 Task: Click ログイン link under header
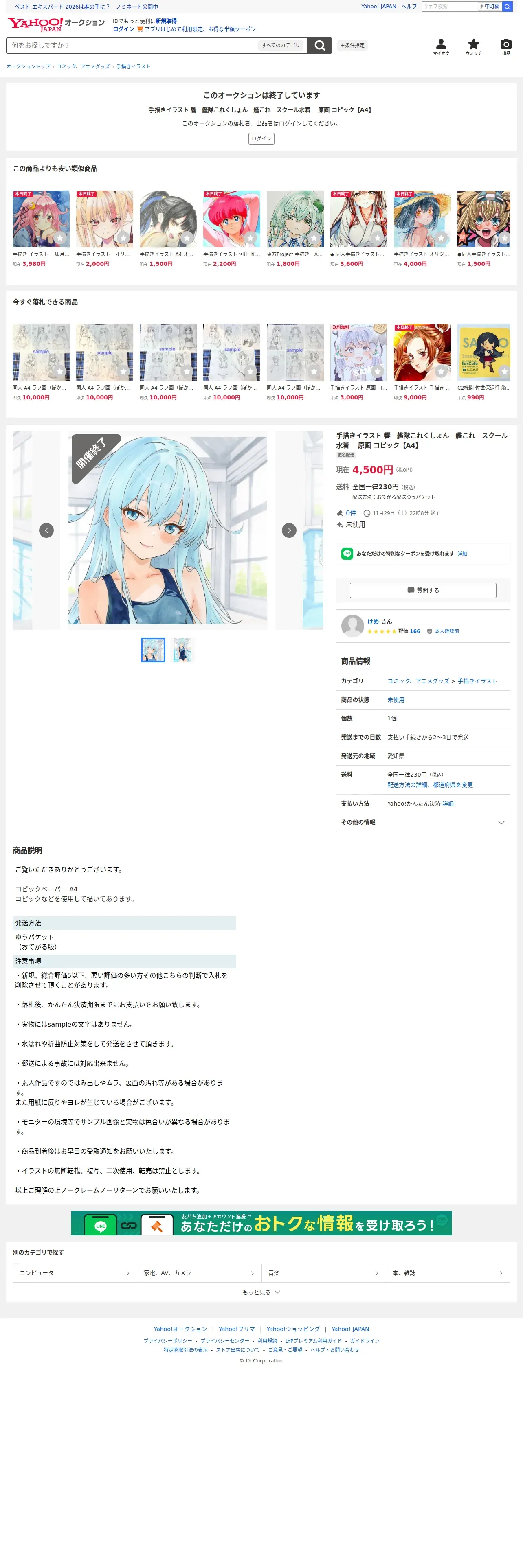(123, 29)
